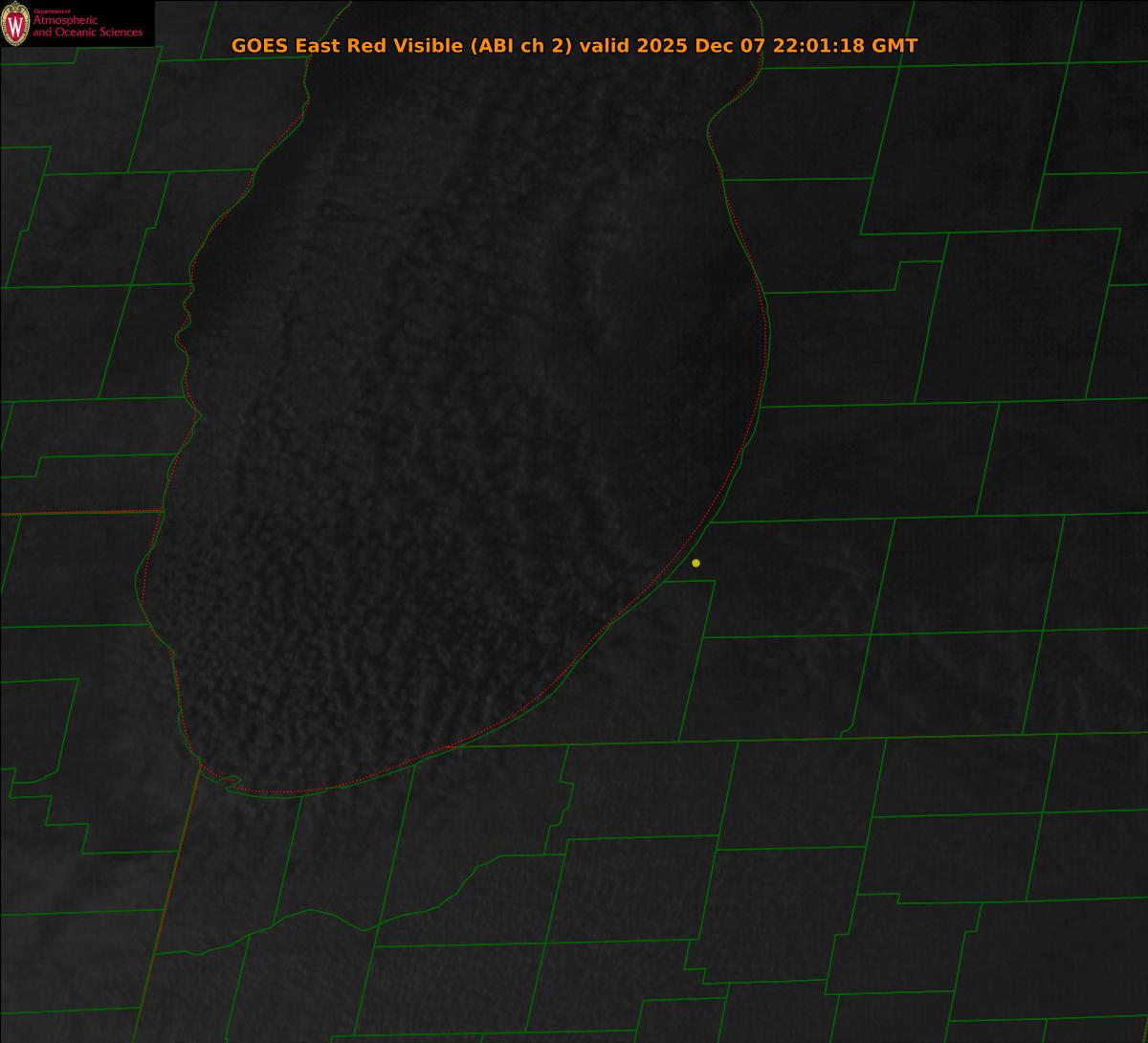Click the yellow dot location marker
The width and height of the screenshot is (1148, 1043).
point(695,563)
